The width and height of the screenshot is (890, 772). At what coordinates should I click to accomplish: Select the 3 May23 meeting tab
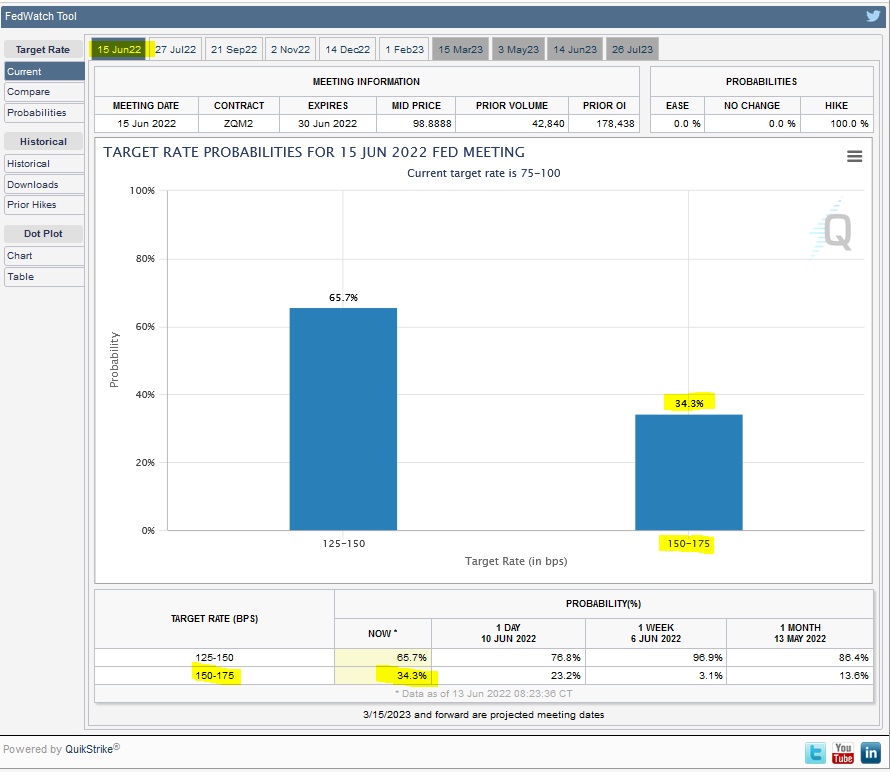pos(518,49)
